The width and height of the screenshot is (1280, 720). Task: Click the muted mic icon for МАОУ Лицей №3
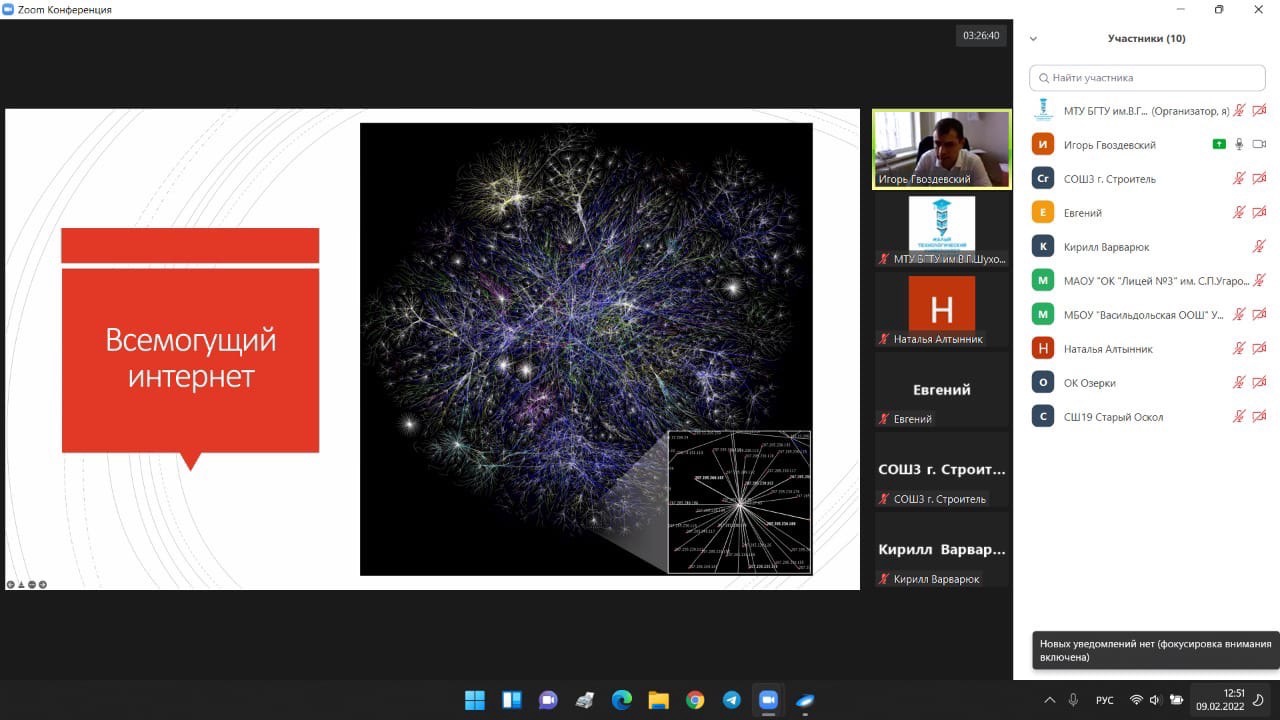[x=1259, y=280]
